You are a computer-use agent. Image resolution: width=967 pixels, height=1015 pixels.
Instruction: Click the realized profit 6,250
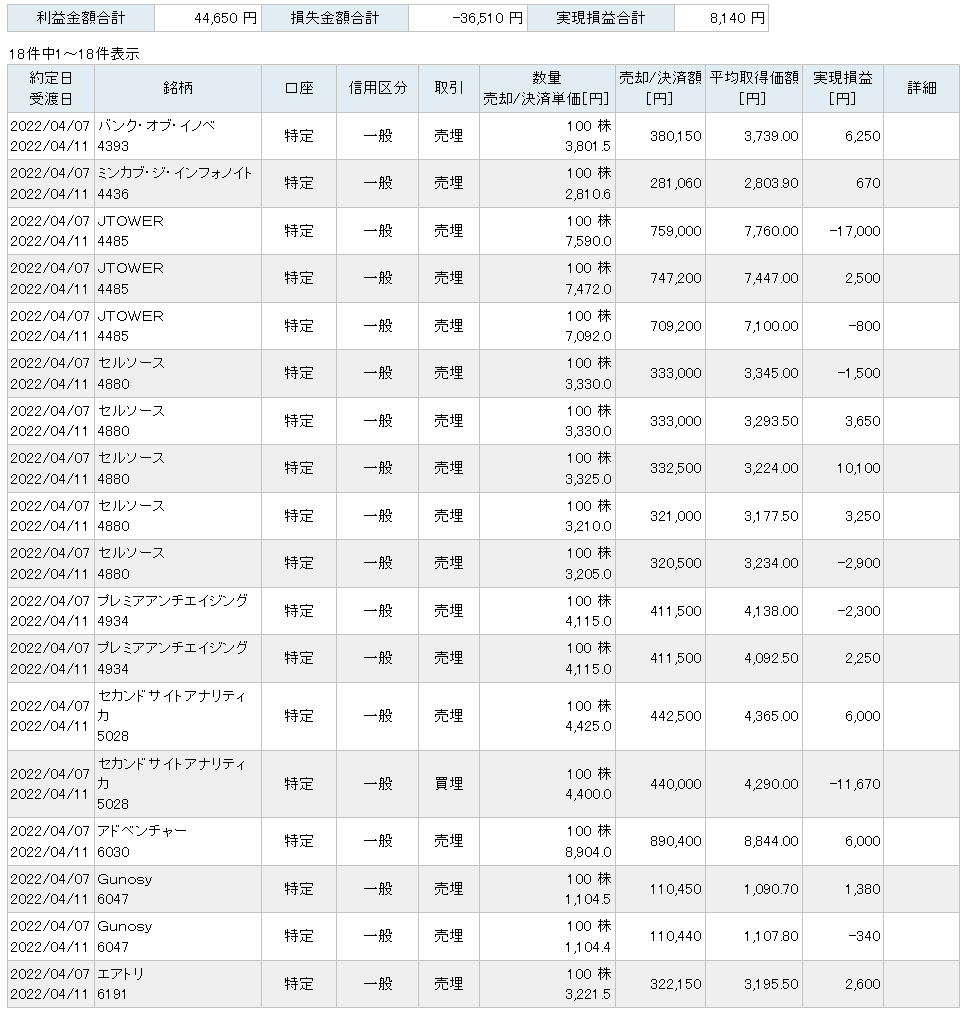863,136
